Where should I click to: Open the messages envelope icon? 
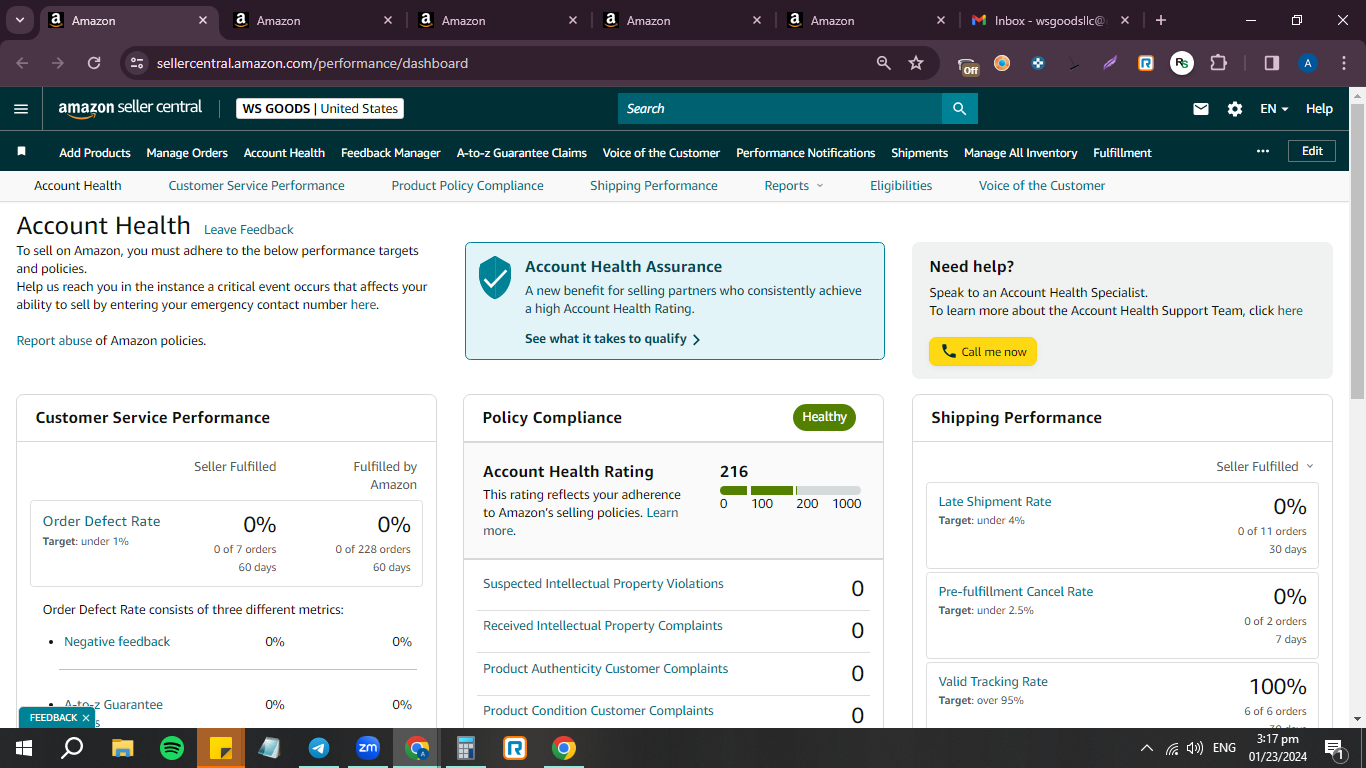pyautogui.click(x=1201, y=109)
